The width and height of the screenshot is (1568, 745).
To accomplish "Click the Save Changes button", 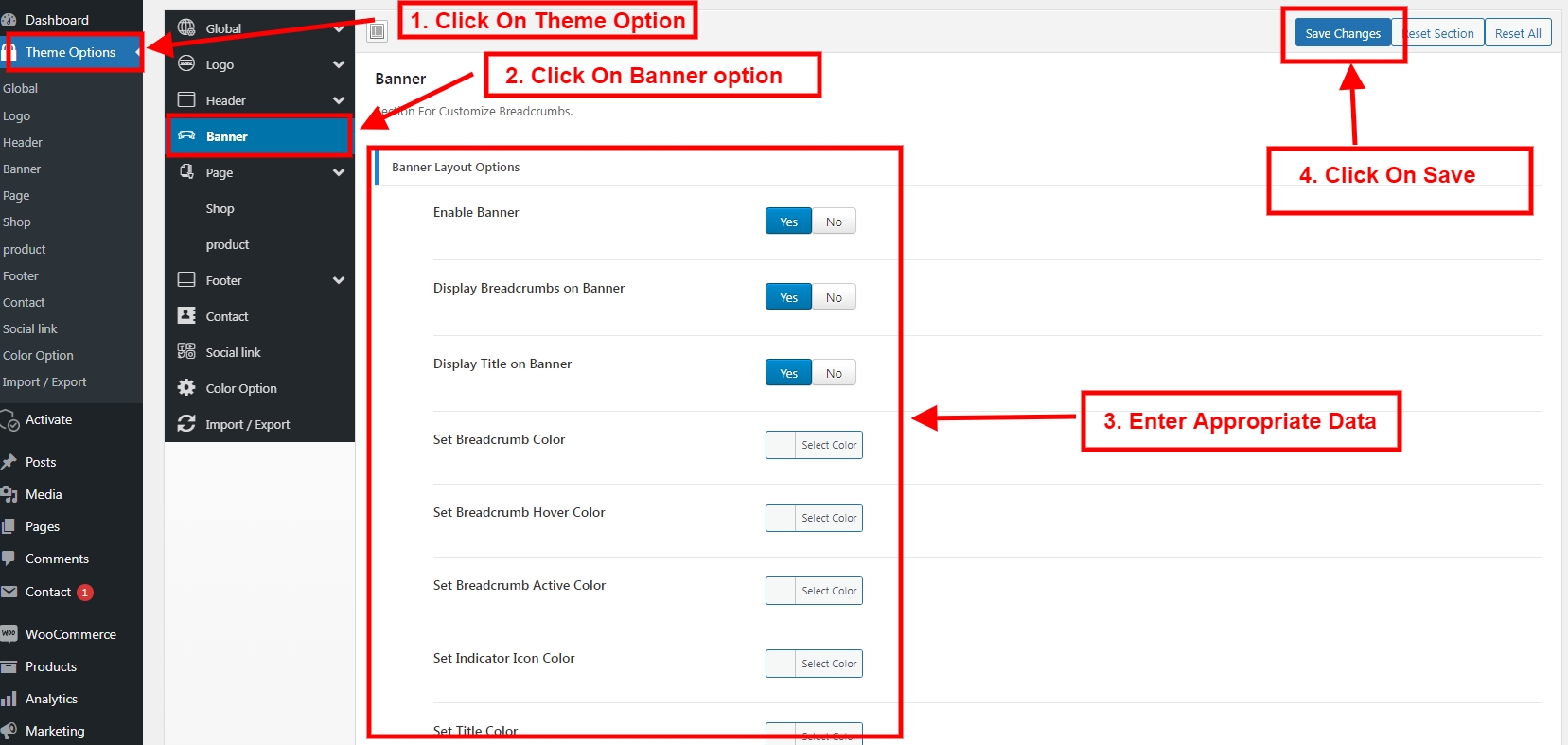I will [1342, 33].
